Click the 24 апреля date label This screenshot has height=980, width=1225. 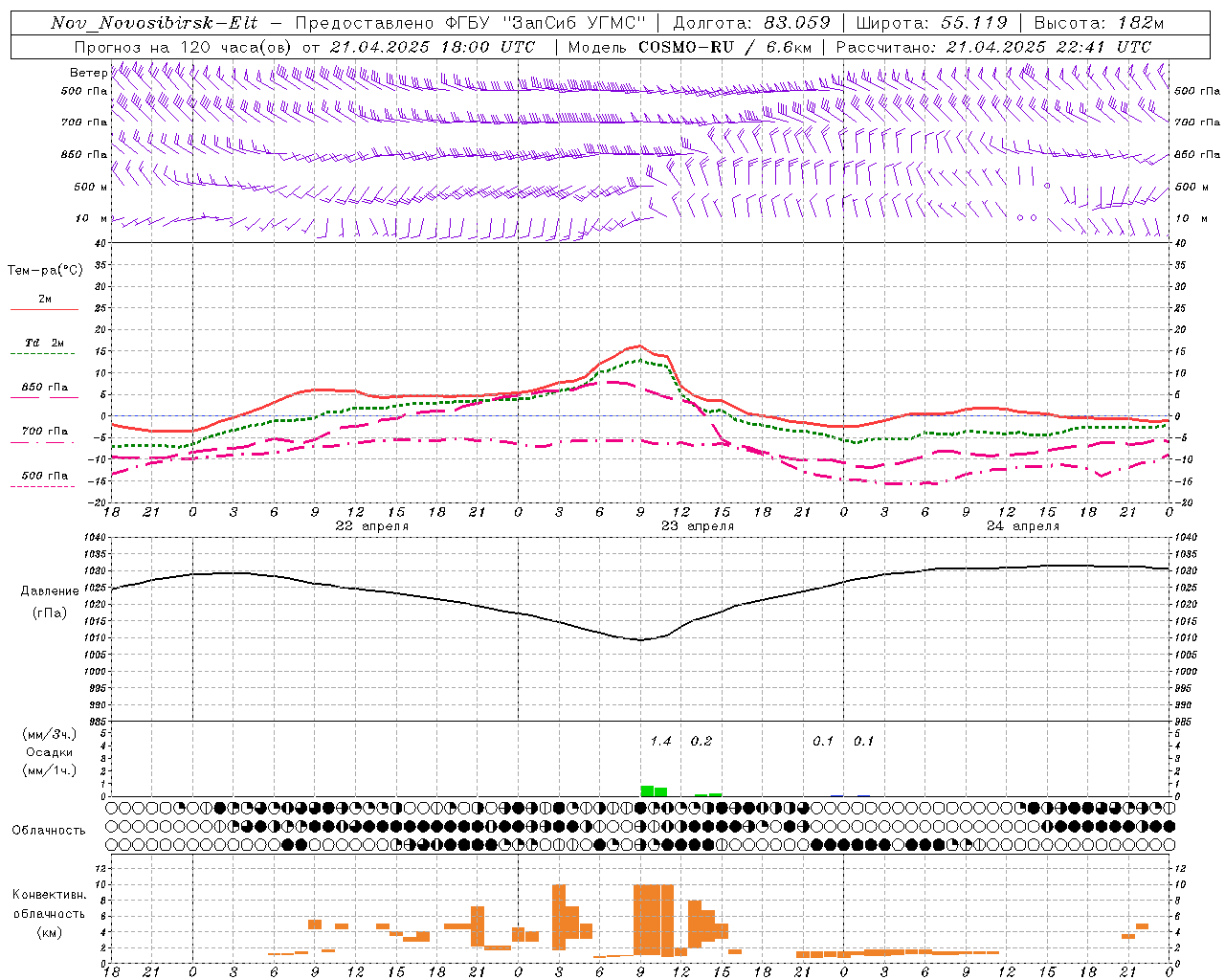click(x=1023, y=526)
